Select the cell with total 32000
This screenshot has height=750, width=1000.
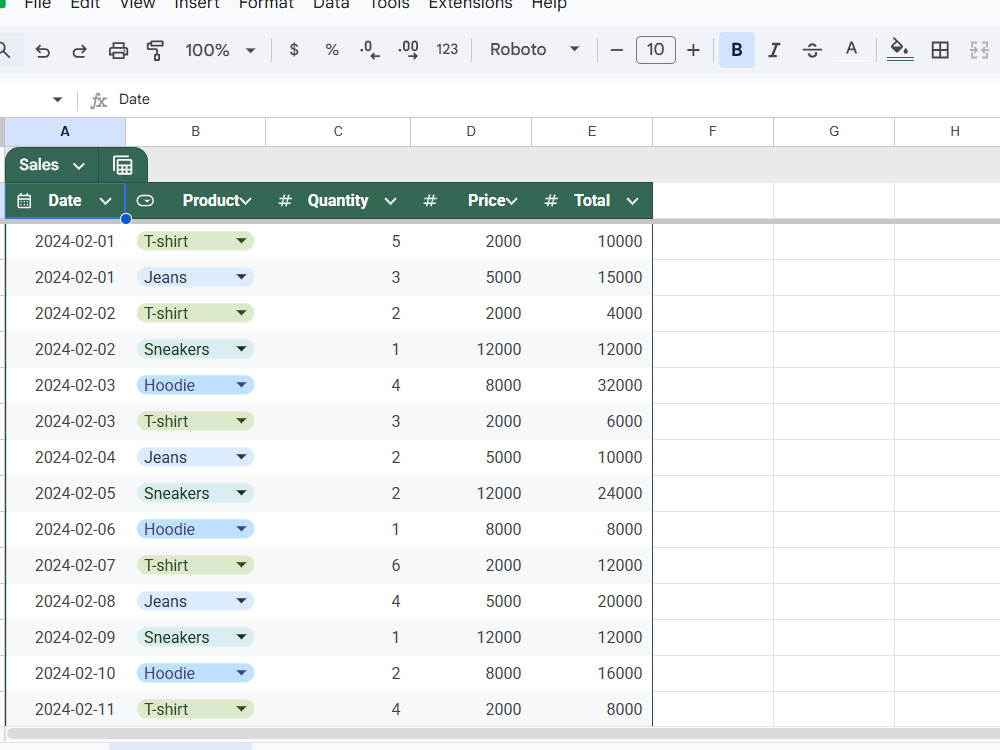pyautogui.click(x=592, y=385)
